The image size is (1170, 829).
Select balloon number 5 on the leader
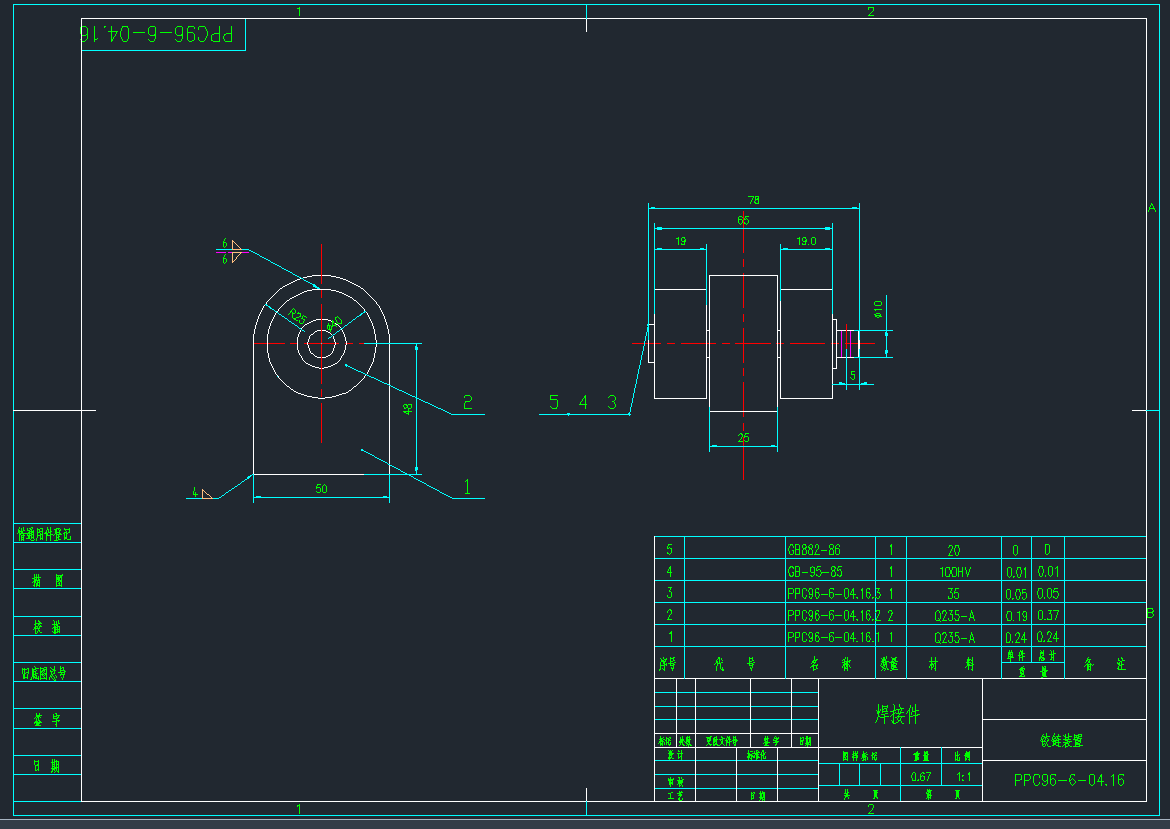(x=554, y=403)
